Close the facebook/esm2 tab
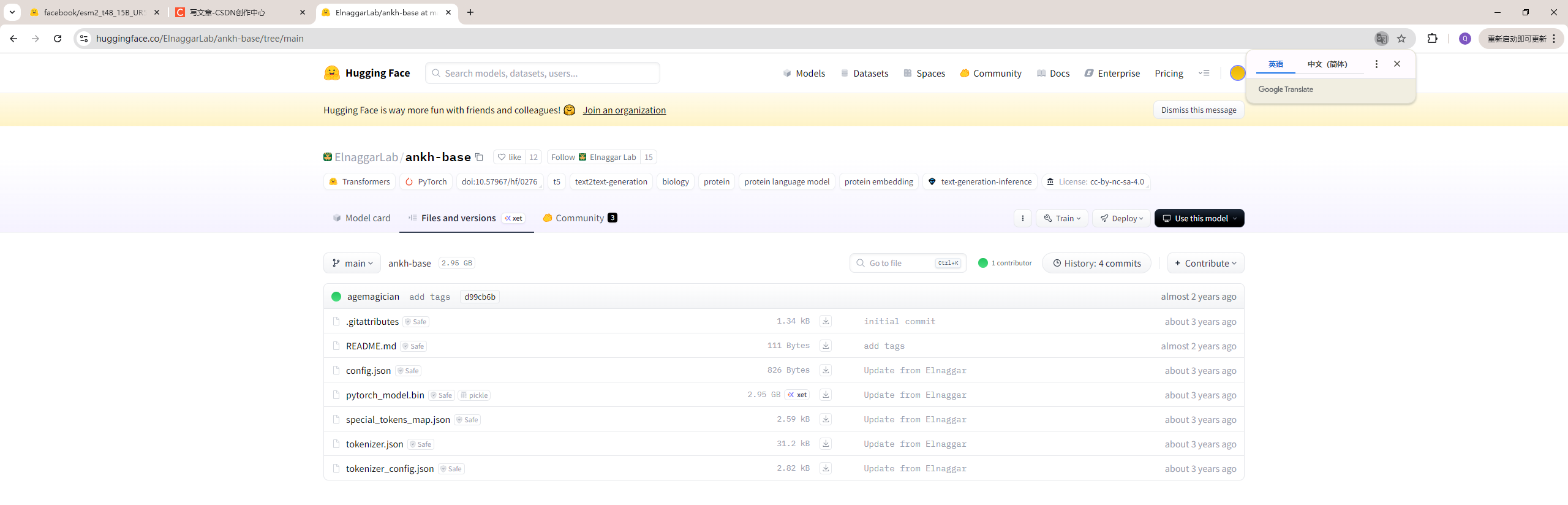1568x505 pixels. 157,12
